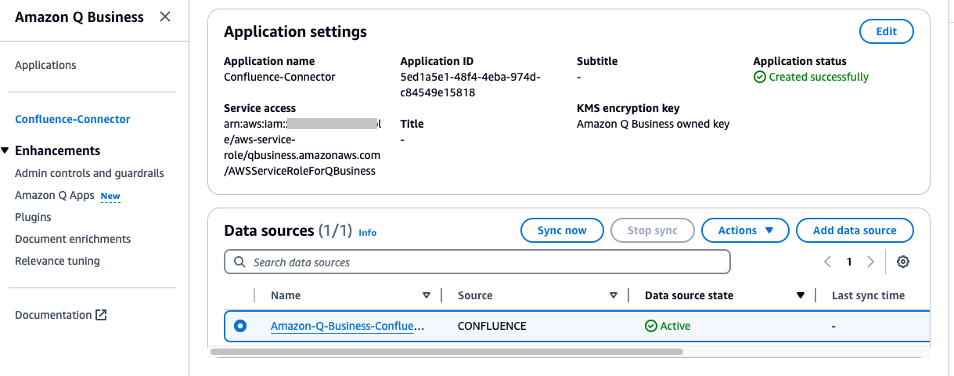Click the Created successfully status text
Screen dimensions: 954x376
coord(818,77)
